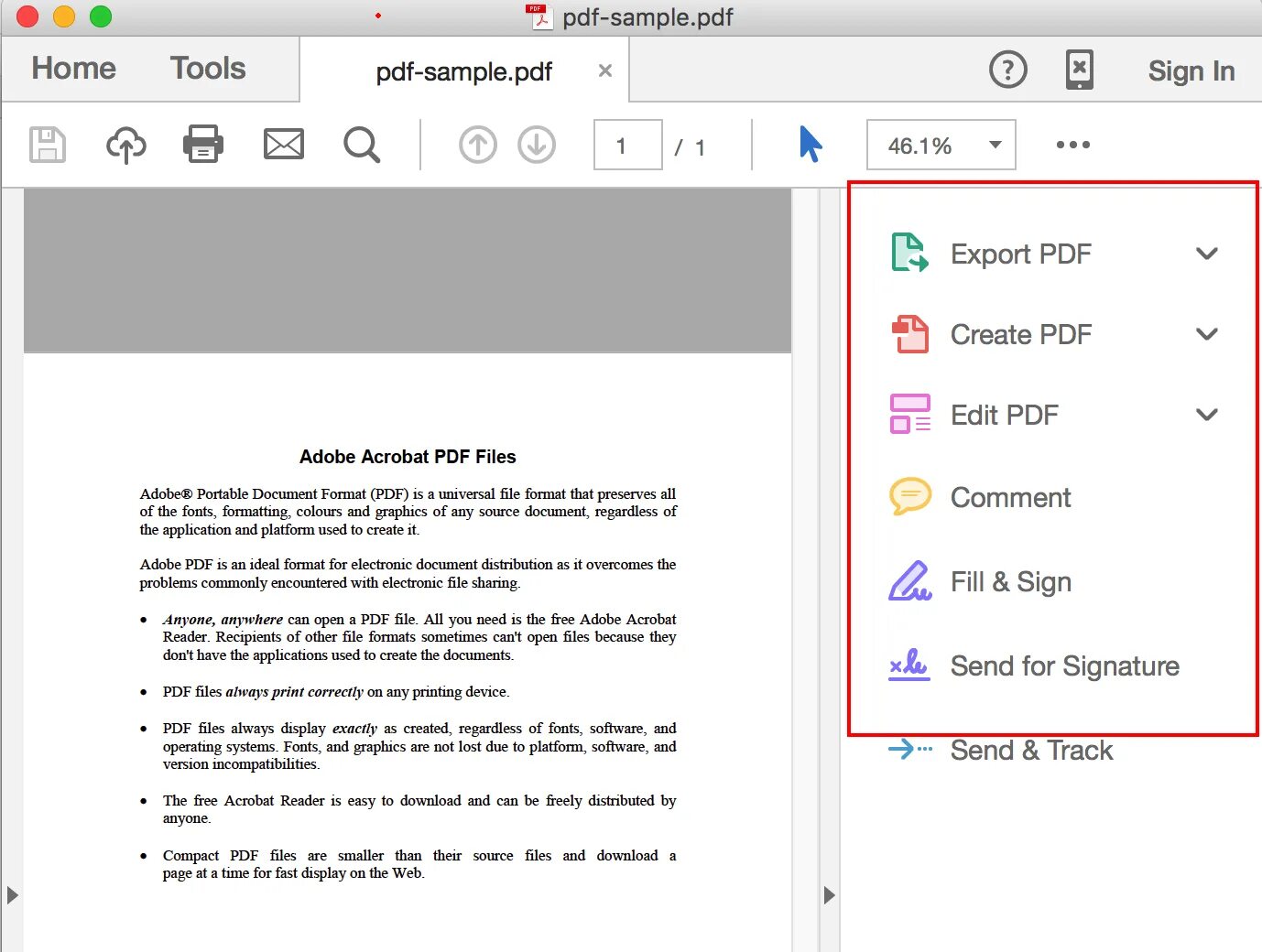Open more tools via three dots icon
Viewport: 1262px width, 952px height.
(x=1073, y=145)
